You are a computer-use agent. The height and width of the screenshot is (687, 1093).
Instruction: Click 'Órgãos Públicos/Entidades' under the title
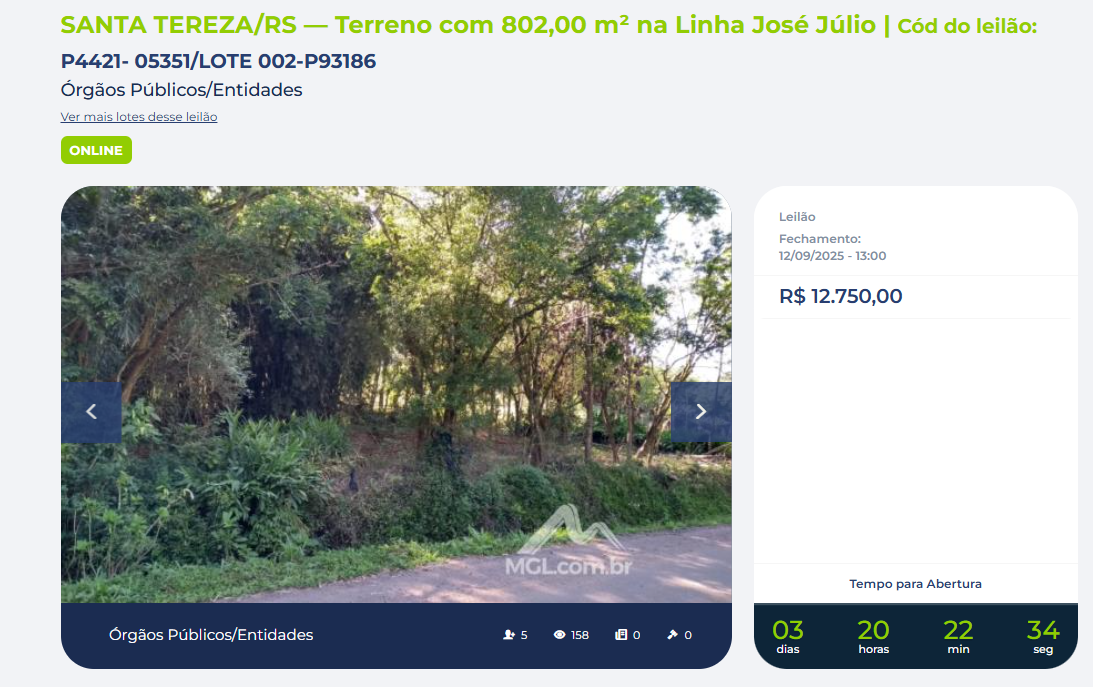(181, 90)
